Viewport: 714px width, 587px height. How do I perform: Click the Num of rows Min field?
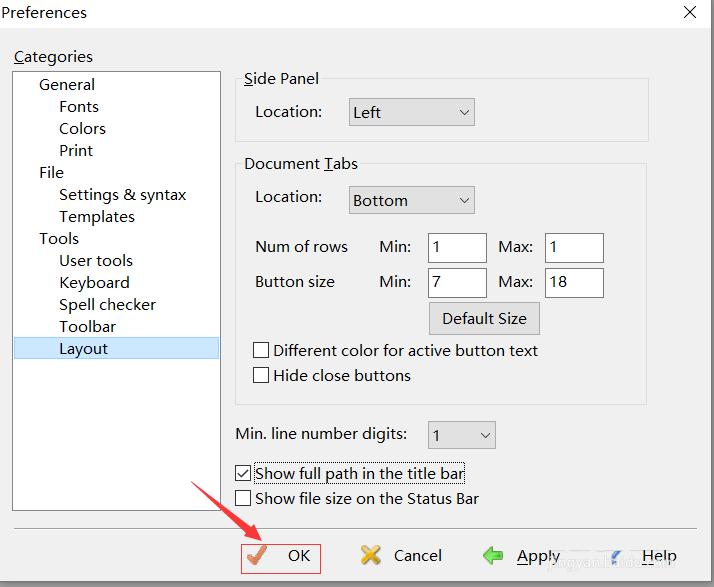tap(457, 247)
